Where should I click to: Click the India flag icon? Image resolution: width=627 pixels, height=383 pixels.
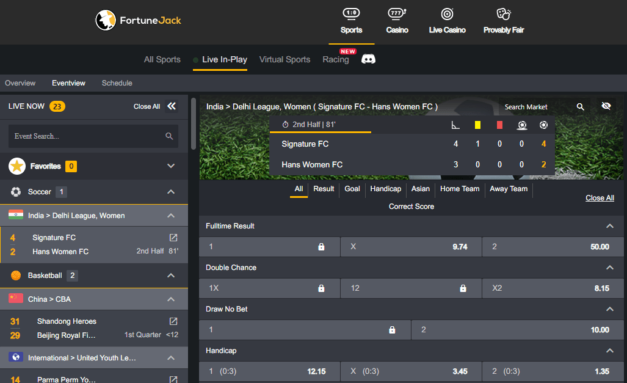pyautogui.click(x=16, y=215)
